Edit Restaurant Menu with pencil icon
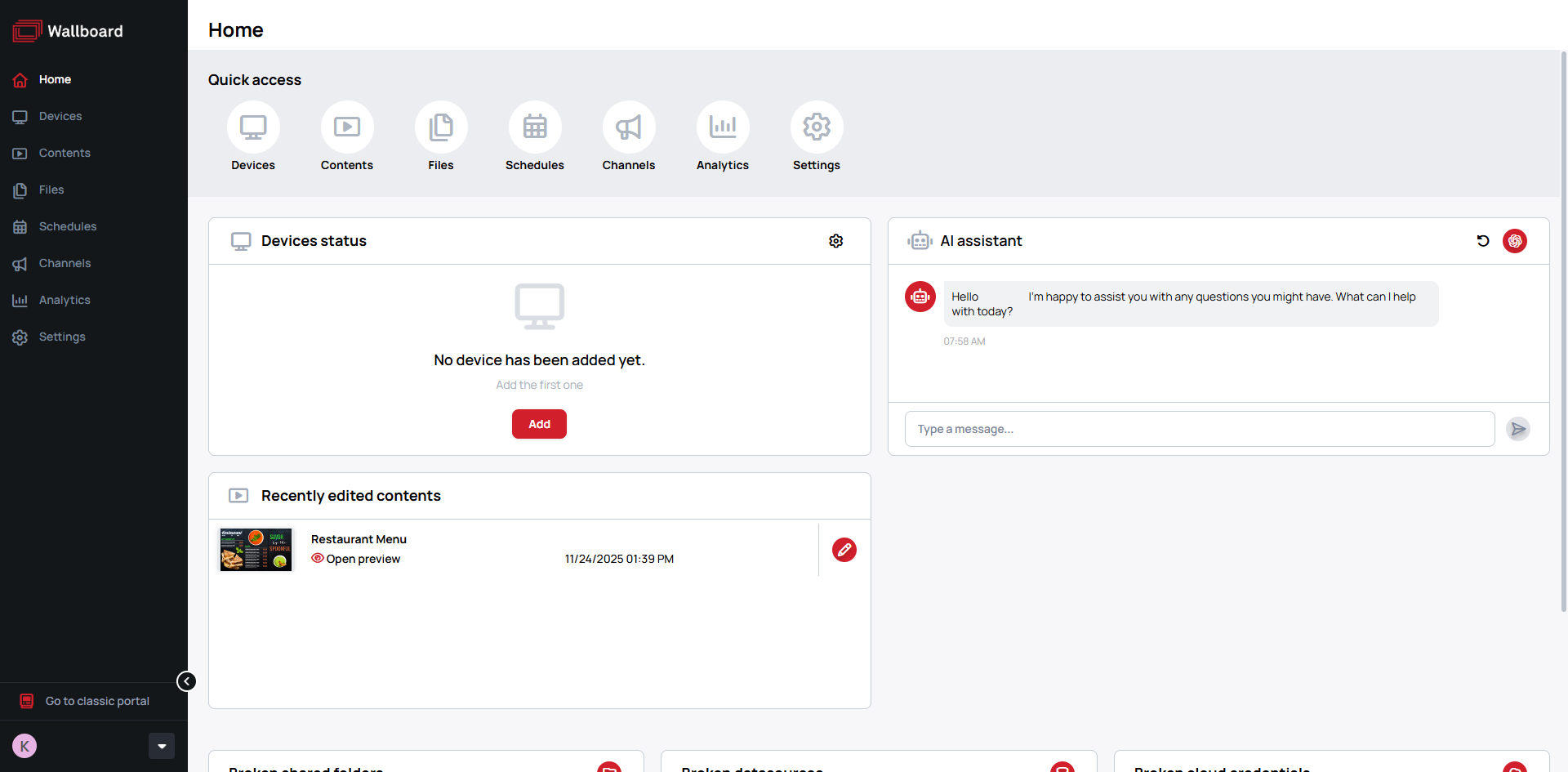Screen dimensions: 1568x772 click(844, 550)
